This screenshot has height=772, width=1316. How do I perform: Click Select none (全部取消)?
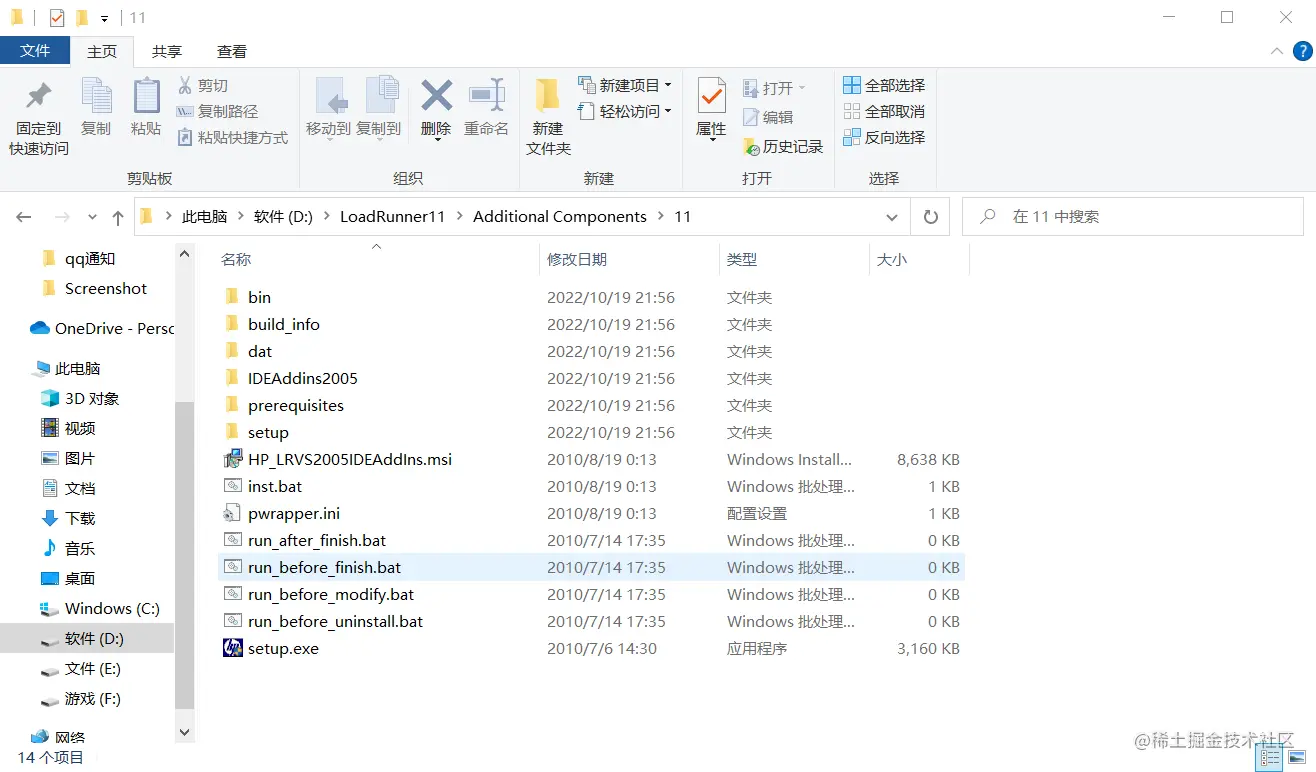coord(885,112)
